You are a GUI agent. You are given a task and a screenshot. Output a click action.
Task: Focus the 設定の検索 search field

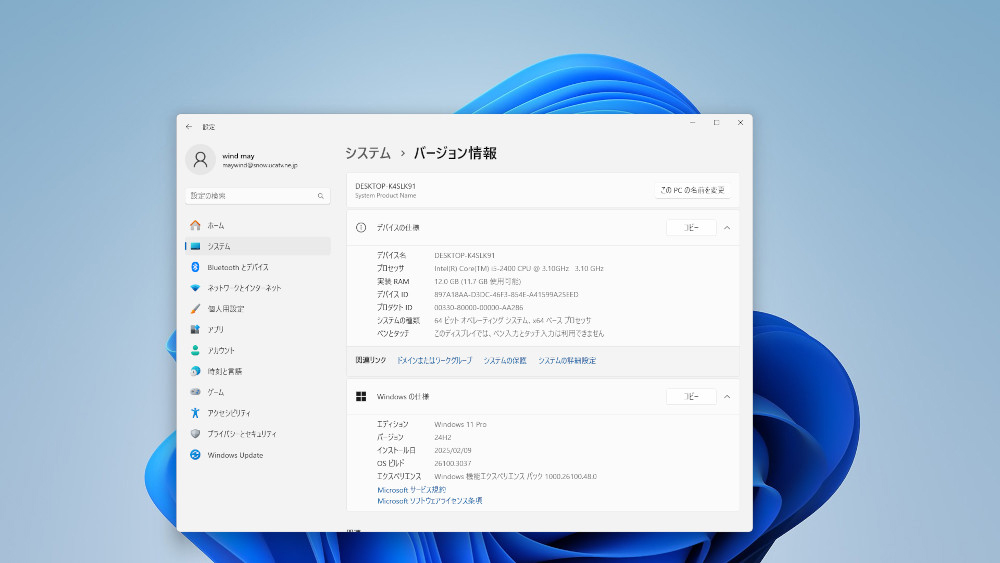[x=258, y=196]
